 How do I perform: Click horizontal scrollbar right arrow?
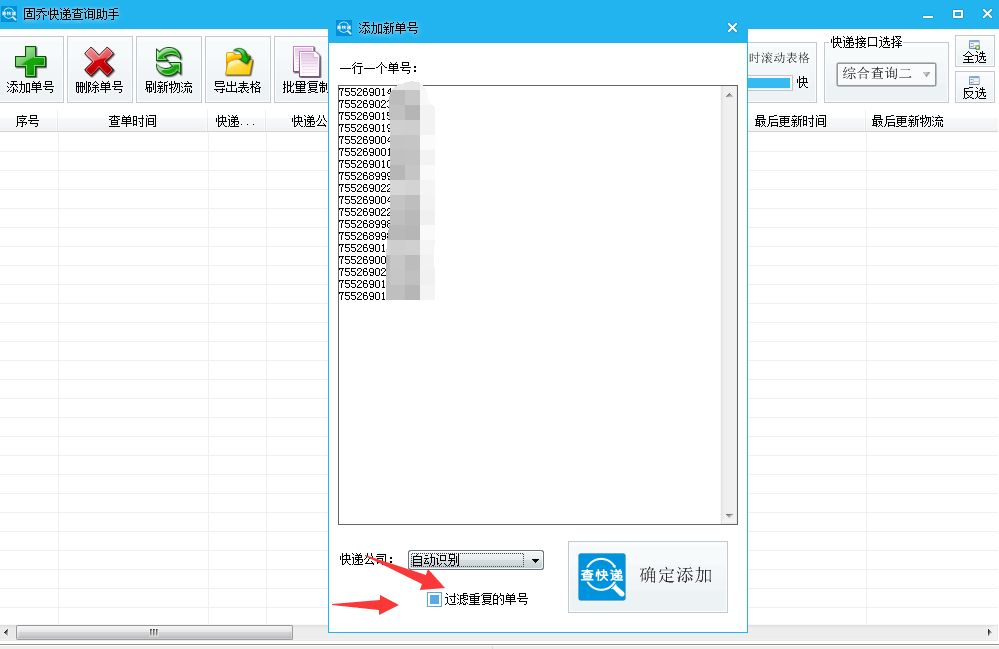989,632
